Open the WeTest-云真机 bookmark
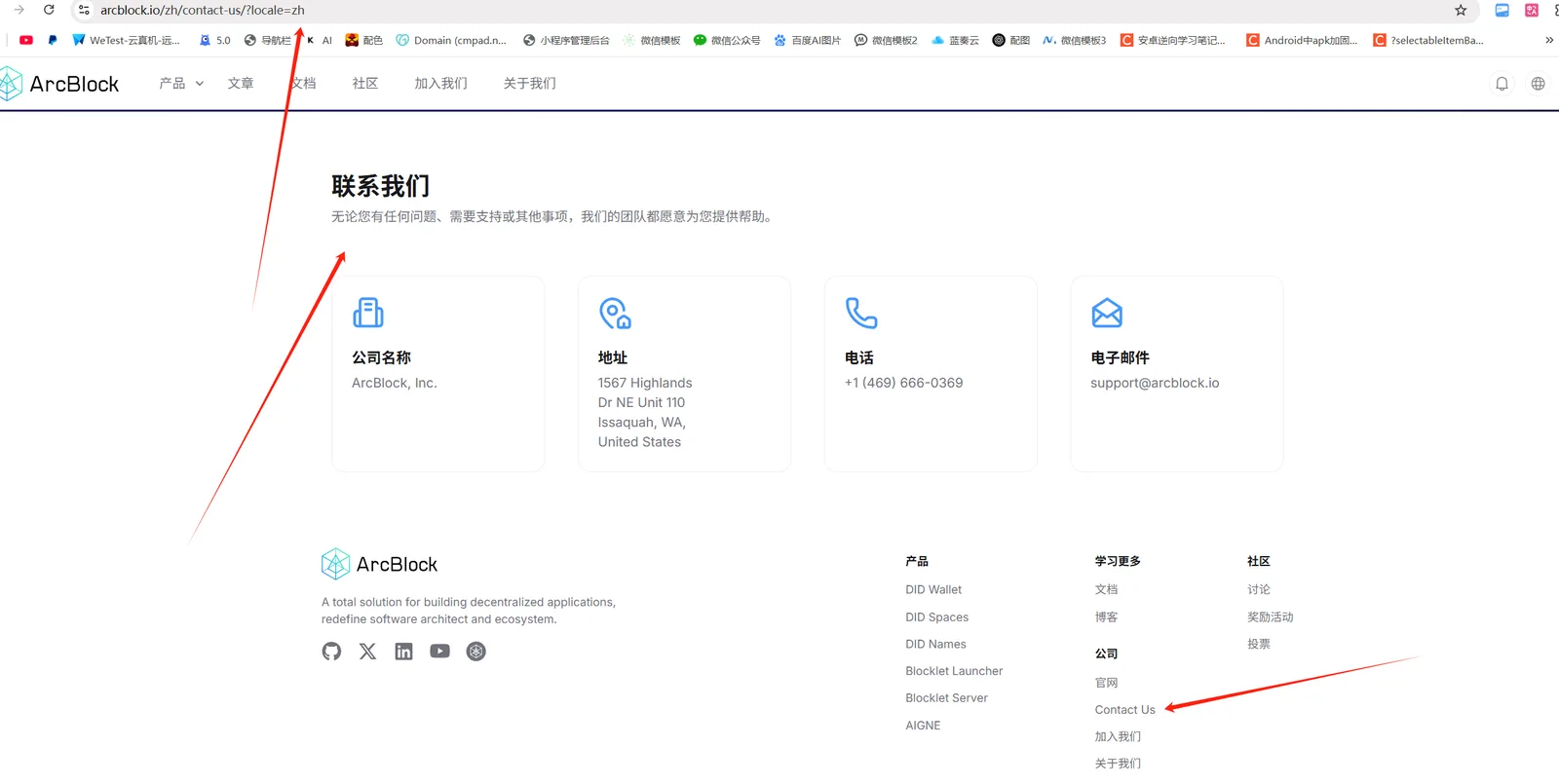Screen dimensions: 1559x784 click(x=126, y=40)
